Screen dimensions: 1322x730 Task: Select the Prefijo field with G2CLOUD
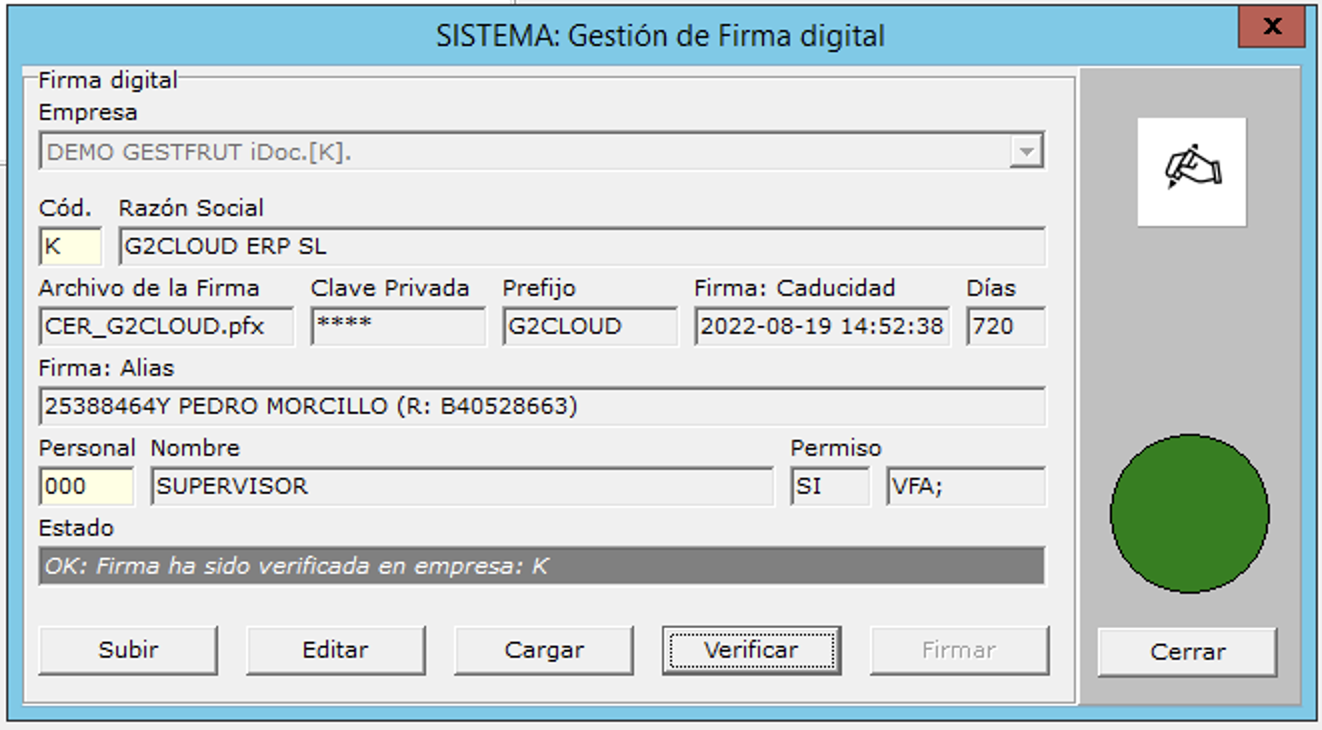point(590,326)
